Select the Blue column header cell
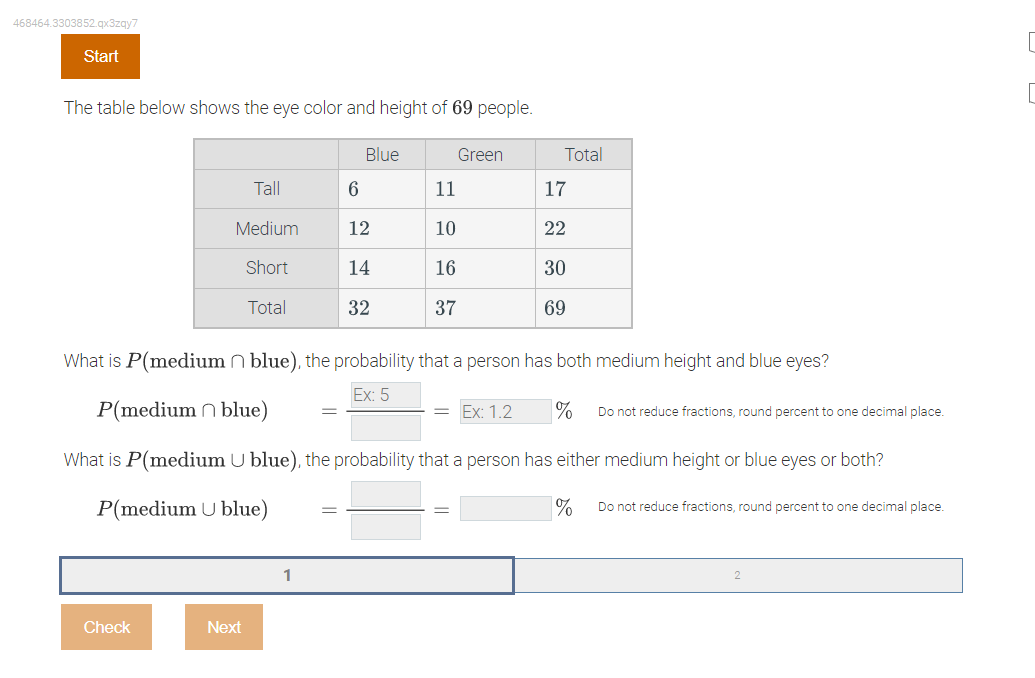Image resolution: width=1035 pixels, height=678 pixels. point(381,154)
